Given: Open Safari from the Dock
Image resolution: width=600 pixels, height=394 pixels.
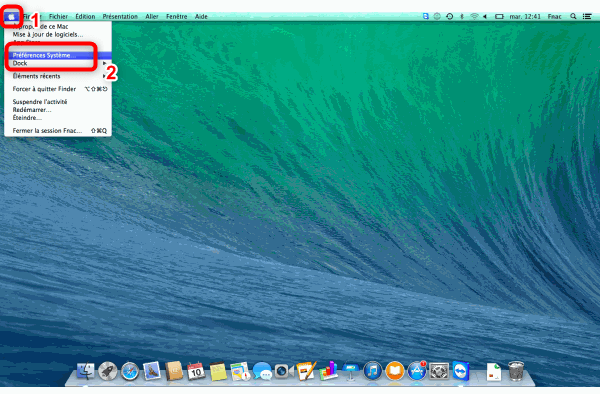Looking at the screenshot, I should 130,371.
